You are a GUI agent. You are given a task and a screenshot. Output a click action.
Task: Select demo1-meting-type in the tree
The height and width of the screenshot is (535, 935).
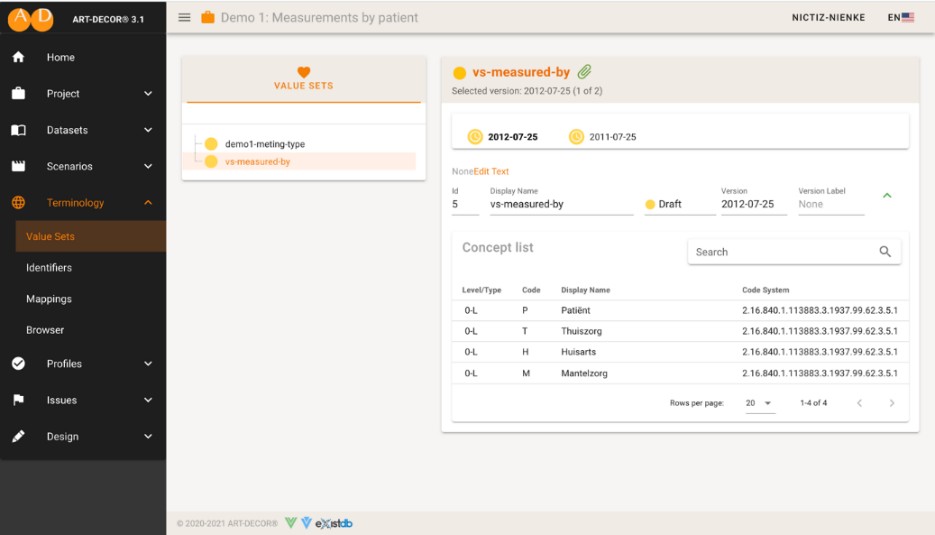[264, 144]
